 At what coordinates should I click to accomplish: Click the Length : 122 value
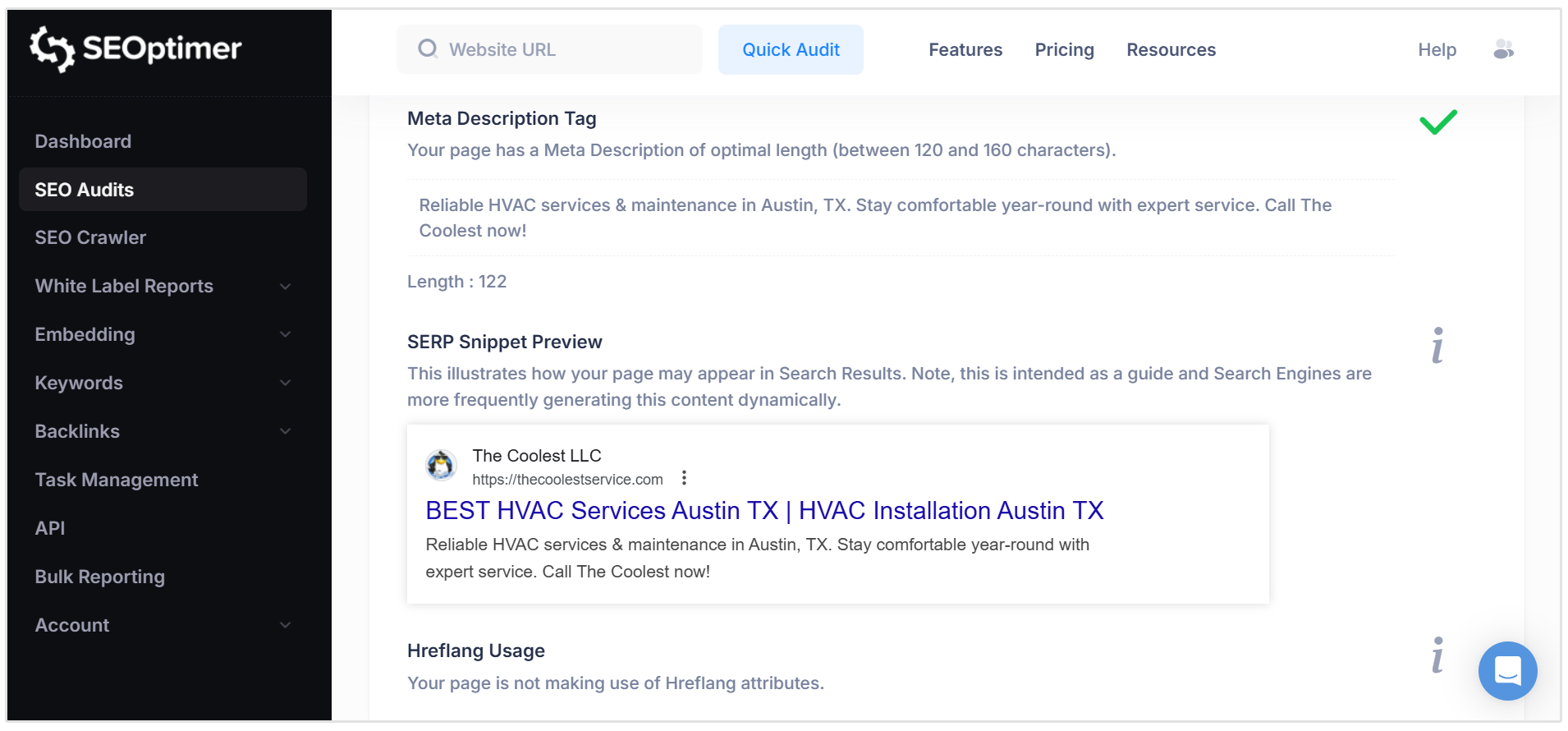456,281
